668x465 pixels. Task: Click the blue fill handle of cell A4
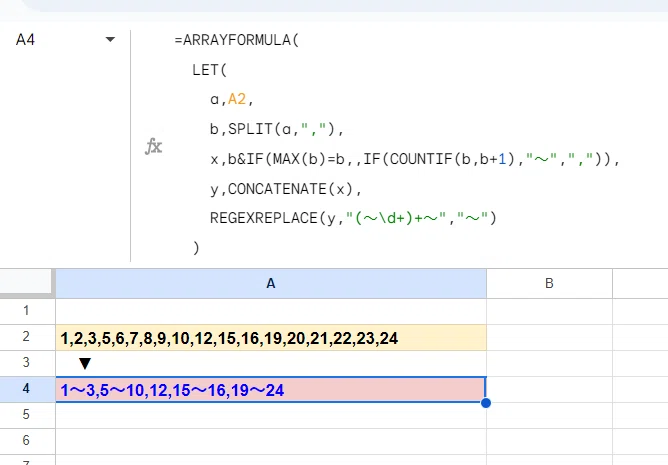coord(486,403)
